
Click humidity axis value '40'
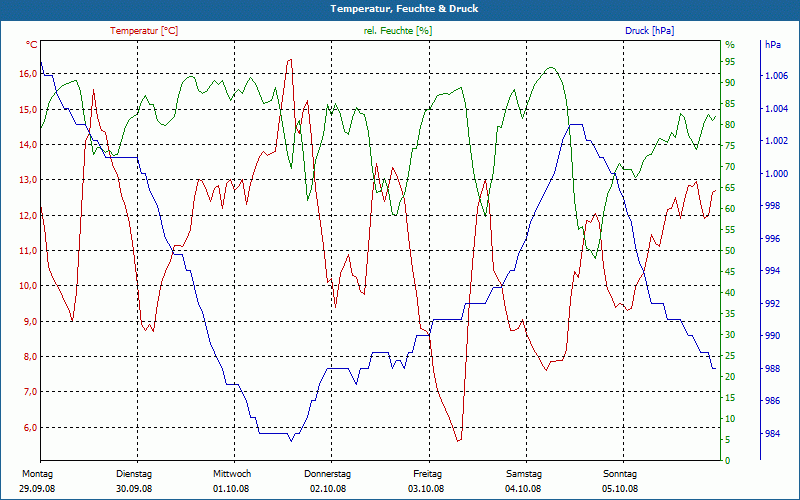click(731, 293)
